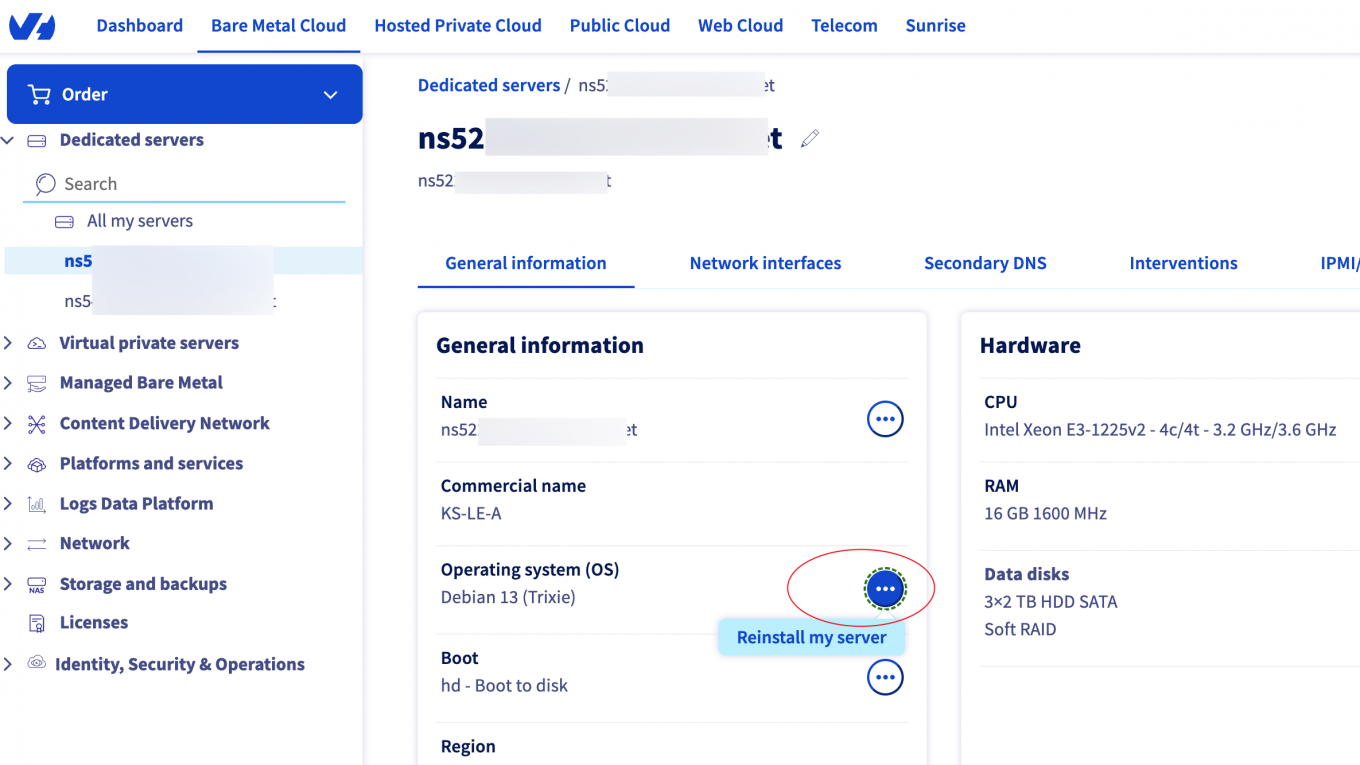Image resolution: width=1360 pixels, height=765 pixels.
Task: Open the Secondary DNS tab
Action: [x=985, y=264]
